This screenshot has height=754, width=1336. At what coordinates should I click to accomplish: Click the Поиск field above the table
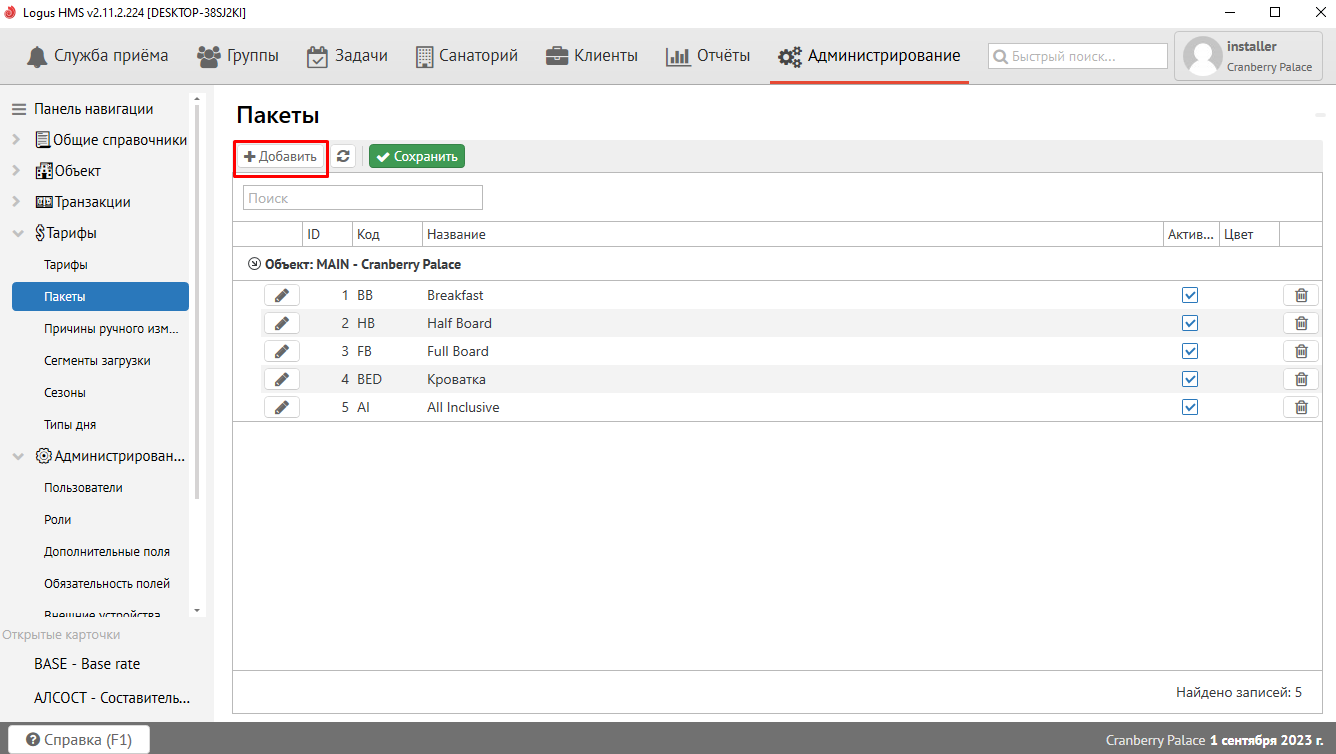point(363,198)
